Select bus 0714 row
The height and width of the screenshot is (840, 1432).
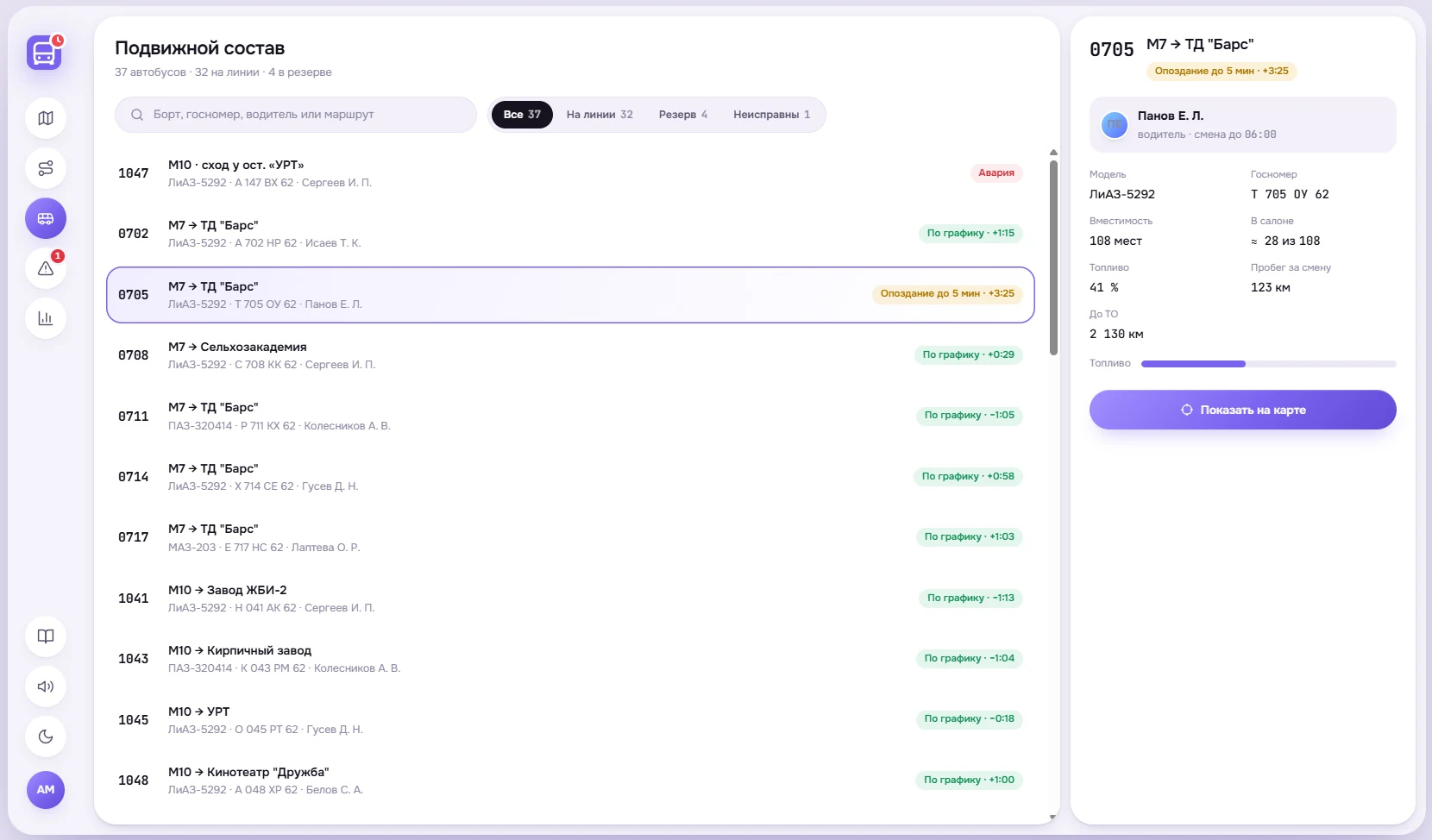pos(570,477)
